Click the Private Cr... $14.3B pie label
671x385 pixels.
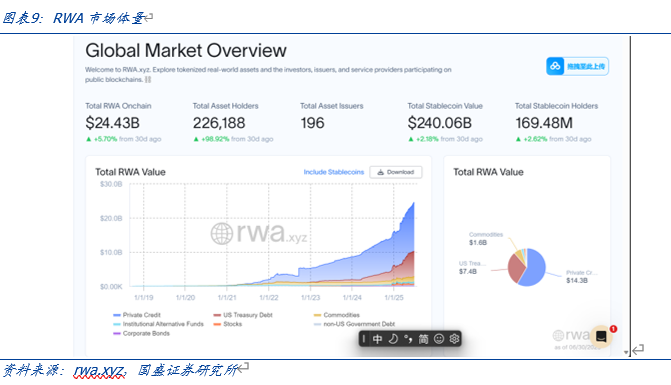pos(581,276)
